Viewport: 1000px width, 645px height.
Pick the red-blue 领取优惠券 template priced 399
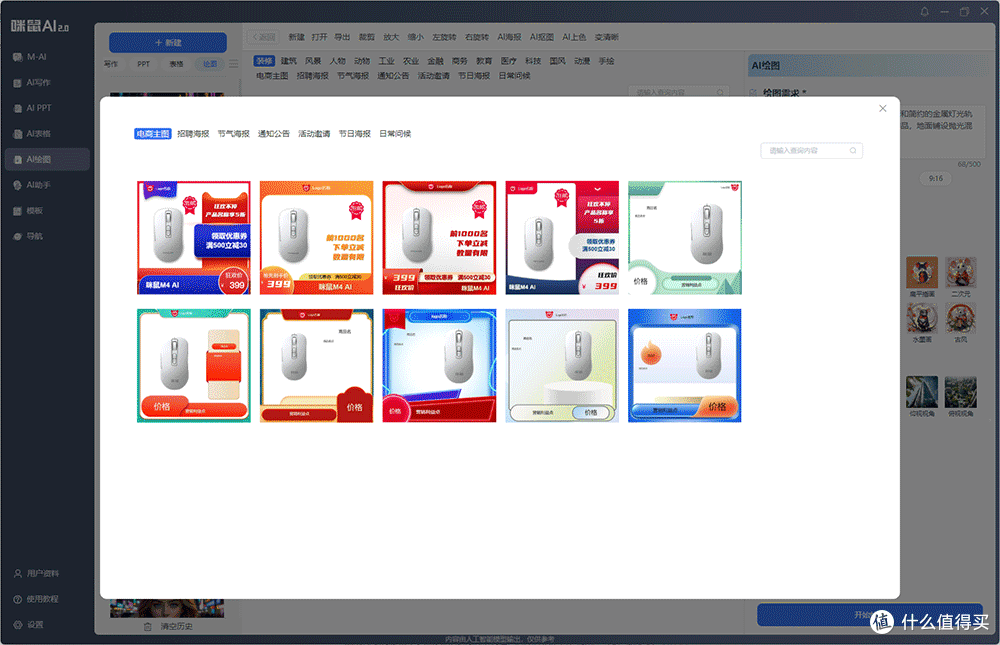click(194, 237)
